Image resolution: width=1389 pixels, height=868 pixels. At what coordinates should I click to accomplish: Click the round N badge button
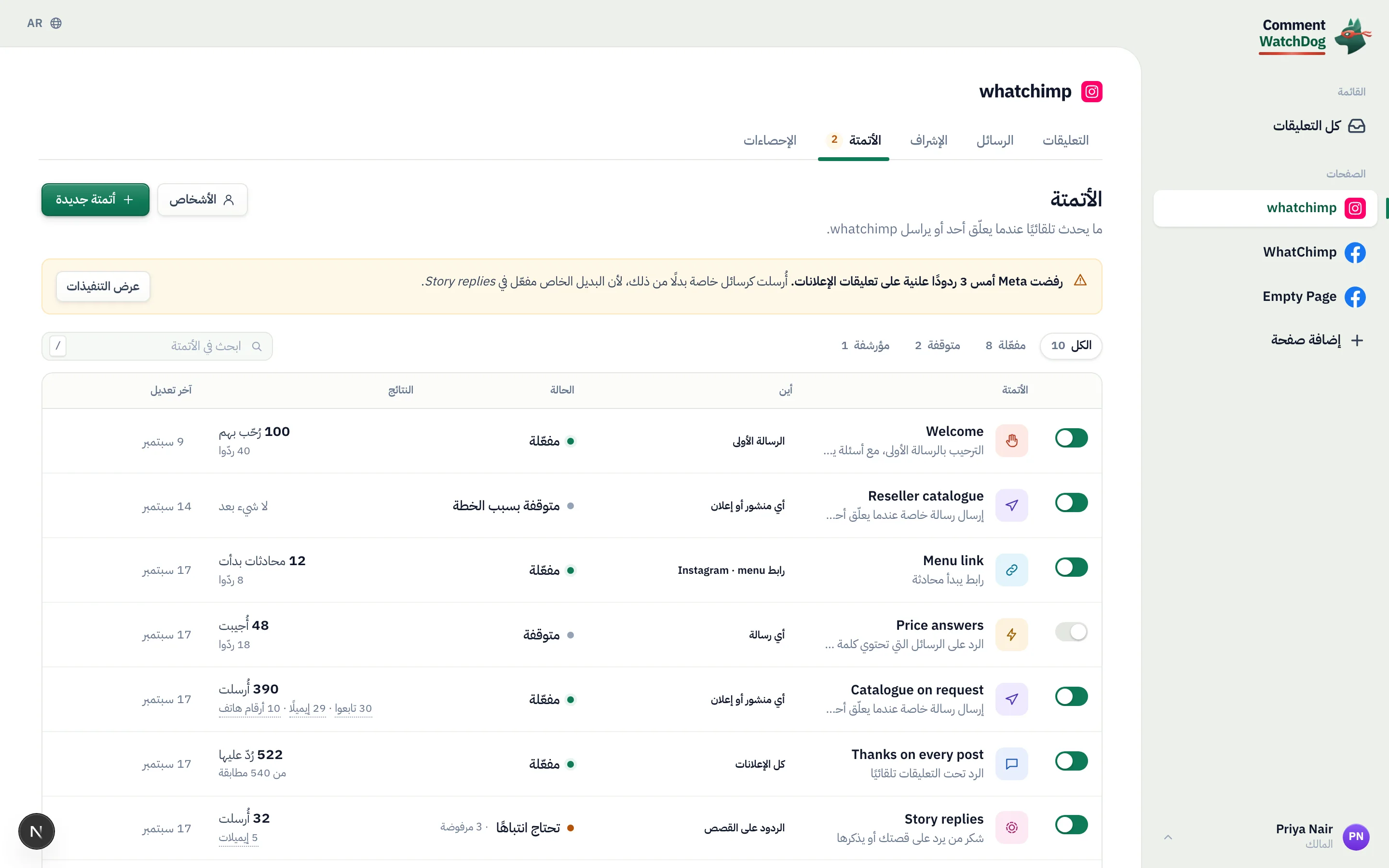(36, 831)
